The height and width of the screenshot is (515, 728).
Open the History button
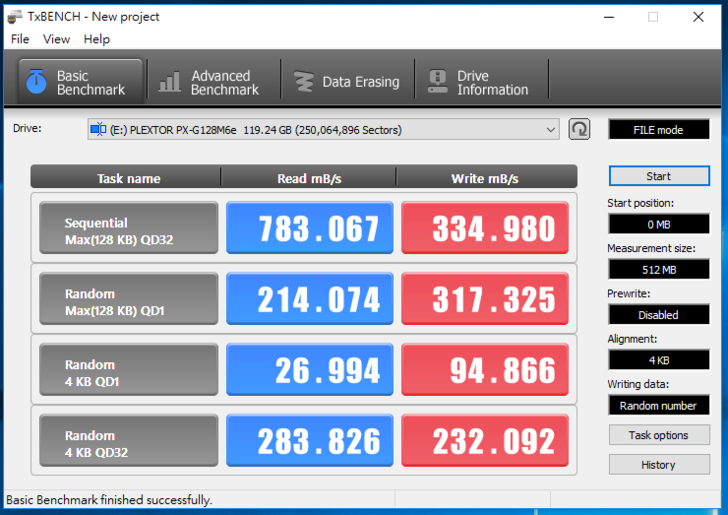659,465
